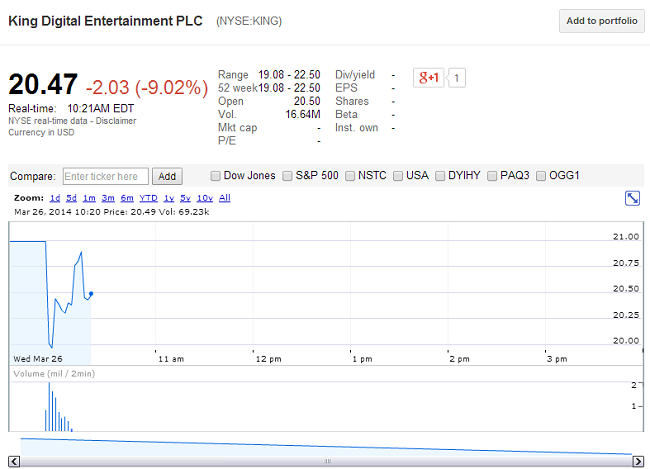Click the +1 share count bubble
The image size is (650, 469).
point(457,77)
